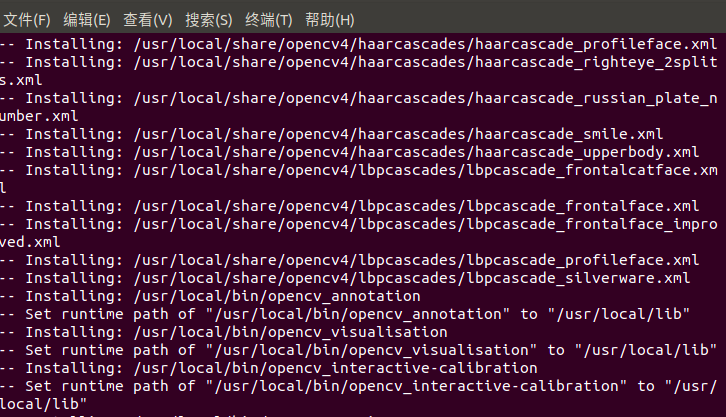Click the lbpcascade_frontalface_improved line

358,224
